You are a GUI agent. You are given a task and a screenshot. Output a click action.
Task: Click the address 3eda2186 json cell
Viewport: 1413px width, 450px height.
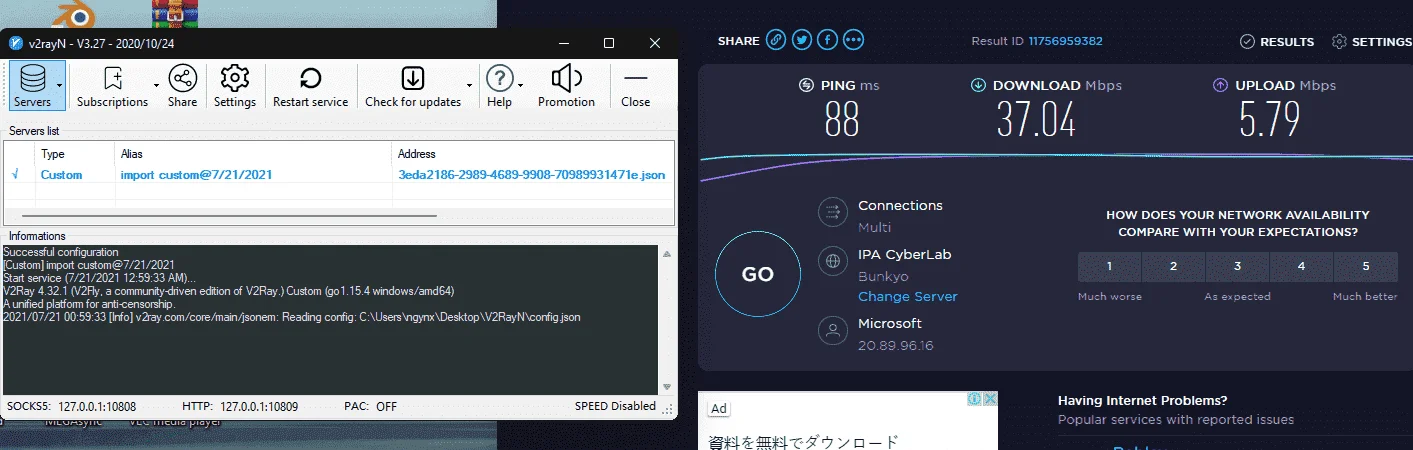pos(531,174)
